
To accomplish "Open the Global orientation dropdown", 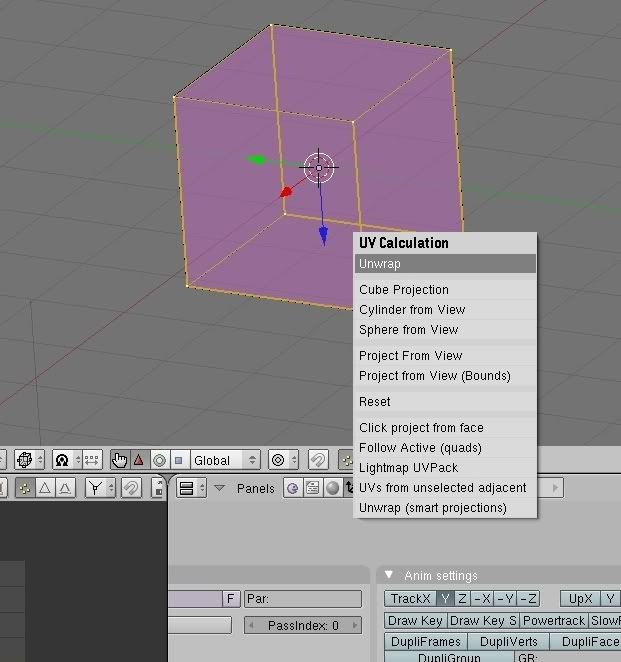I will pos(225,460).
